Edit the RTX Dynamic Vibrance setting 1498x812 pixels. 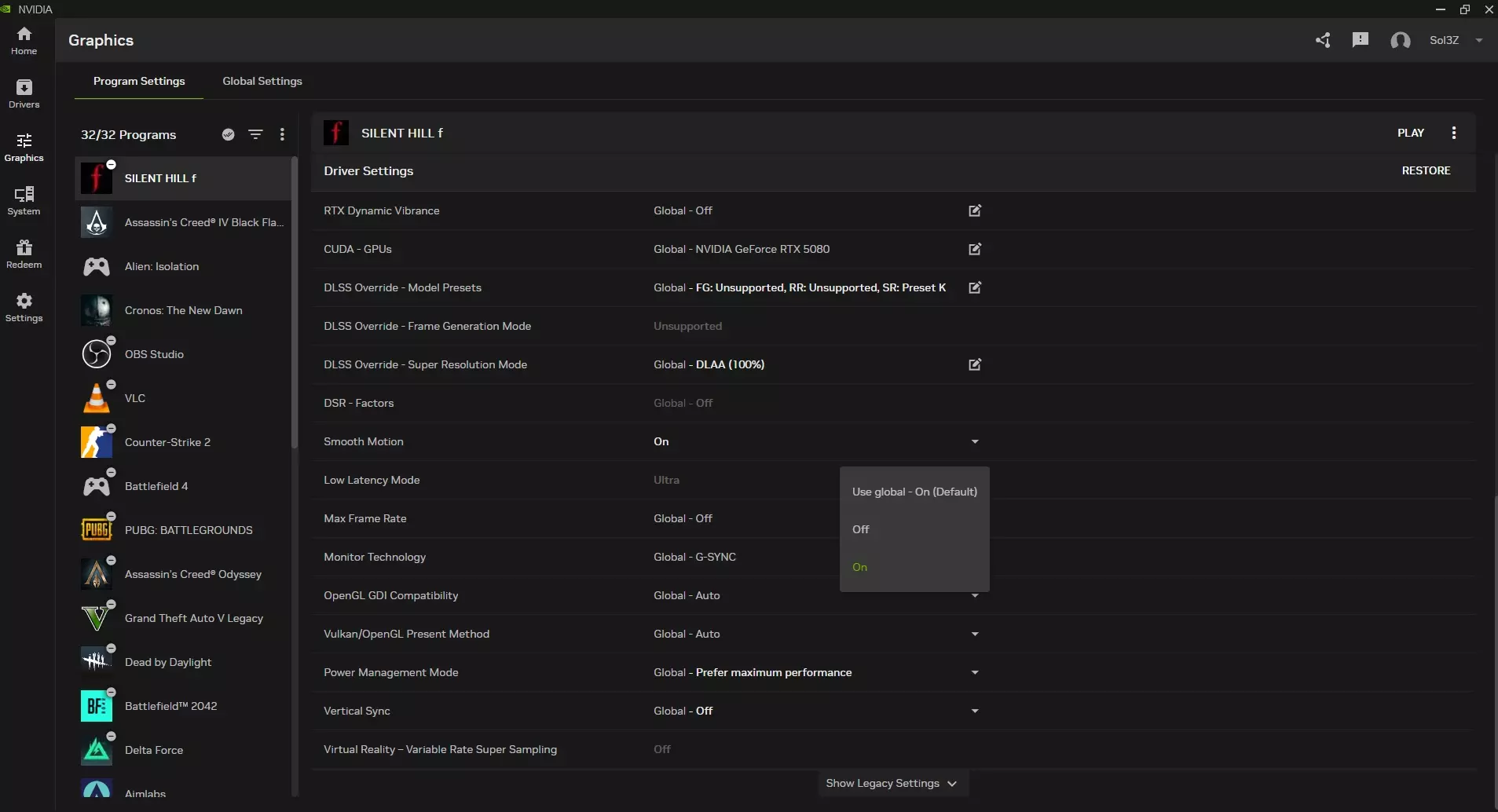point(975,210)
